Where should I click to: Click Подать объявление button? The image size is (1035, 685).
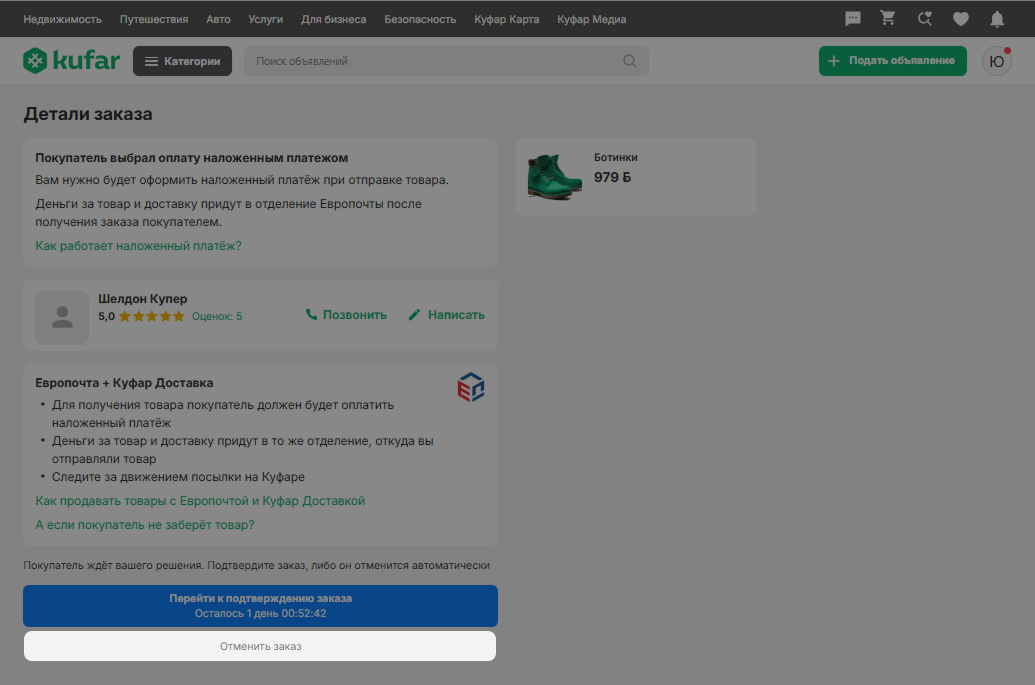892,61
